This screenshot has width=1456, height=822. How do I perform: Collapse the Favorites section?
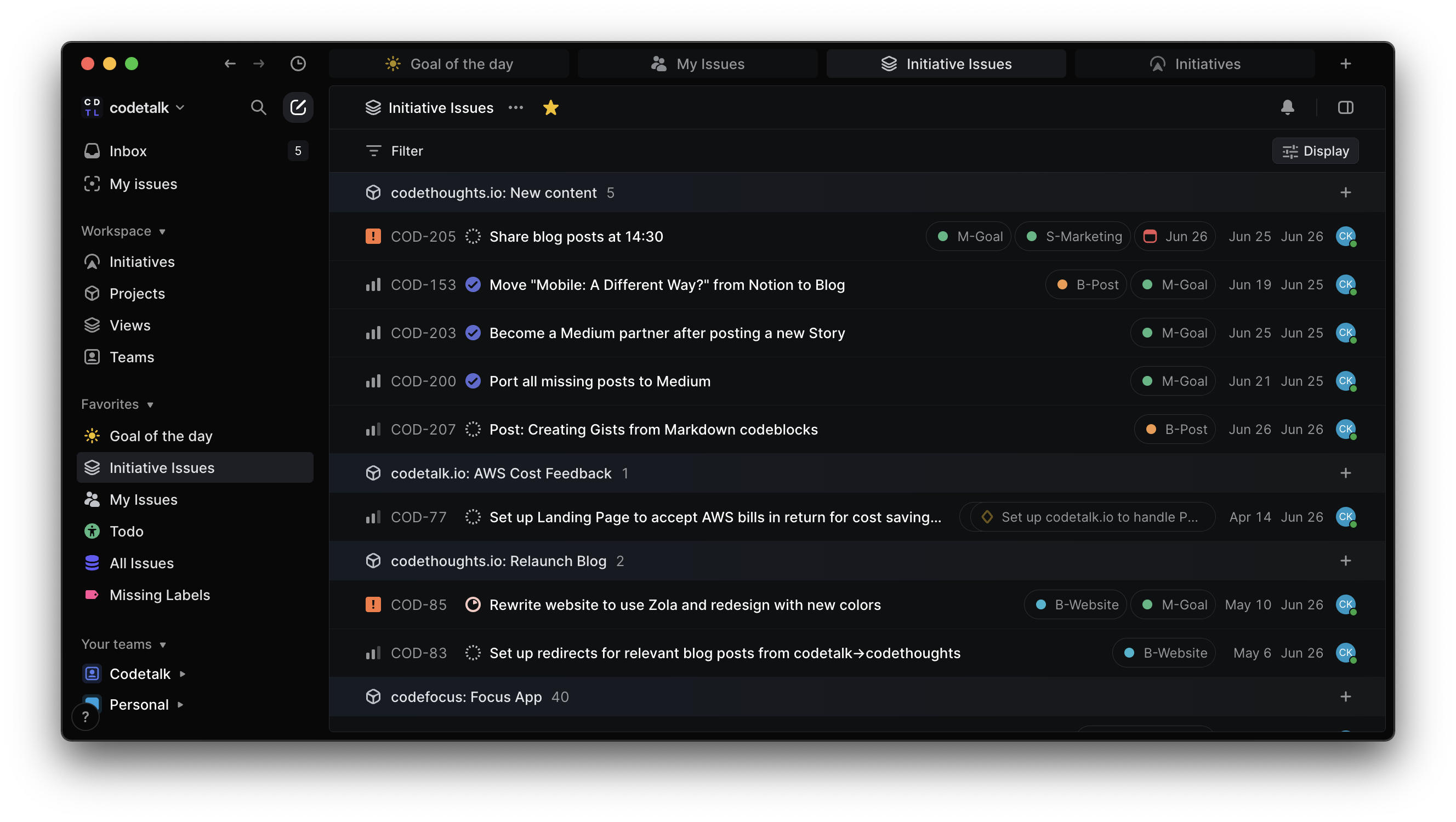[117, 404]
